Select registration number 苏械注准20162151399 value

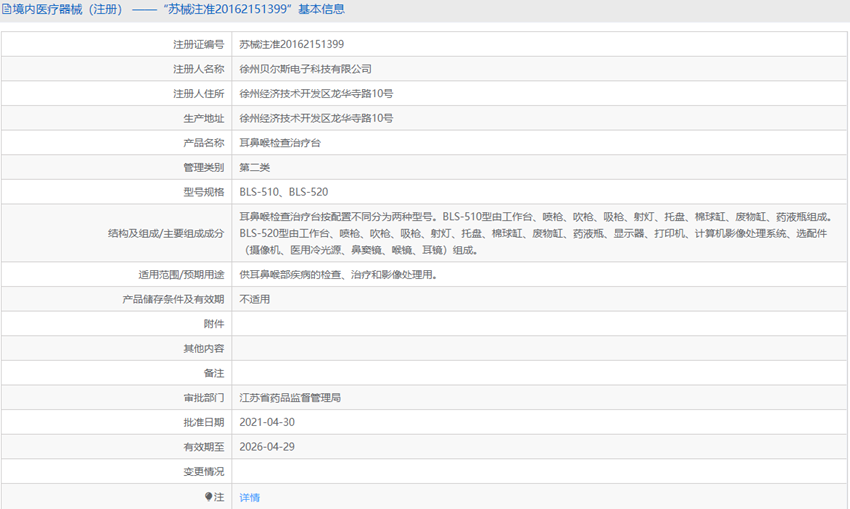(x=292, y=44)
